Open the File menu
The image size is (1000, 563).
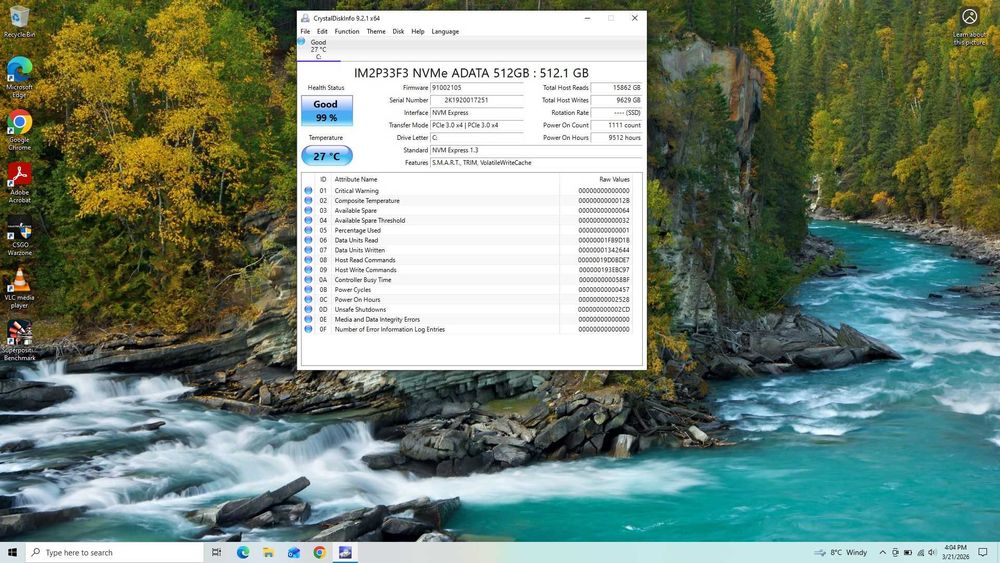click(305, 31)
